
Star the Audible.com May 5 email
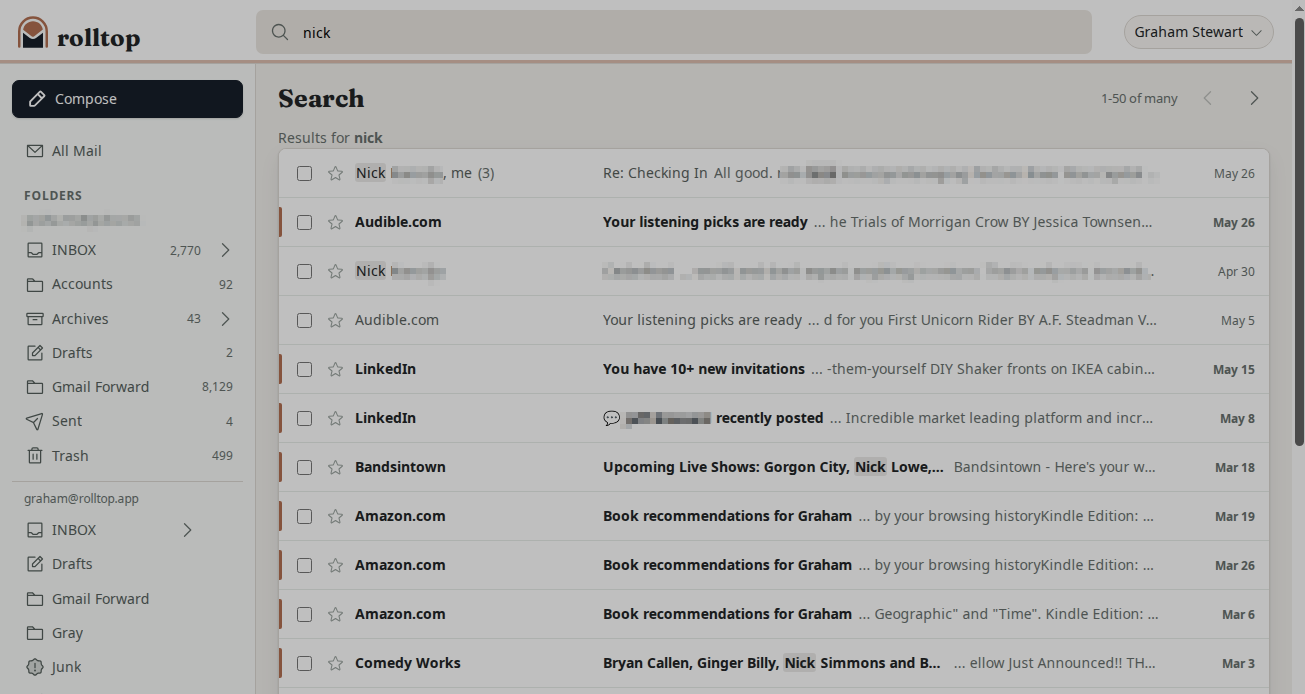pyautogui.click(x=335, y=320)
